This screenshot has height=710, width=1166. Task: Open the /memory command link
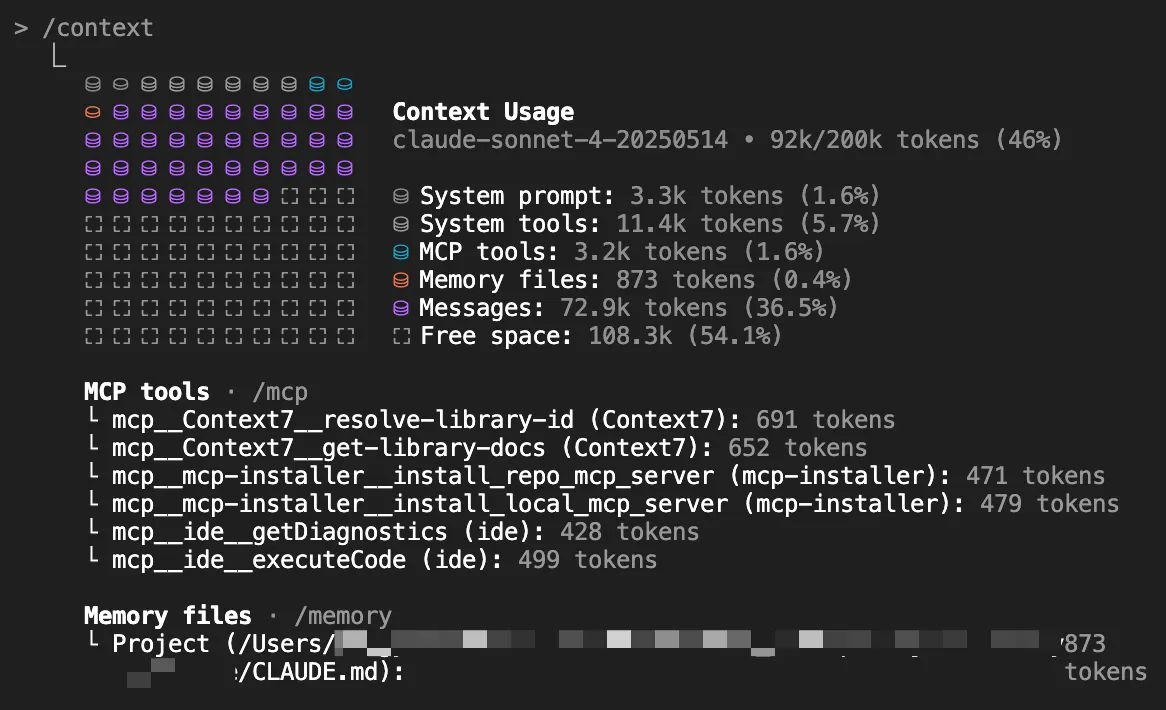click(x=343, y=615)
